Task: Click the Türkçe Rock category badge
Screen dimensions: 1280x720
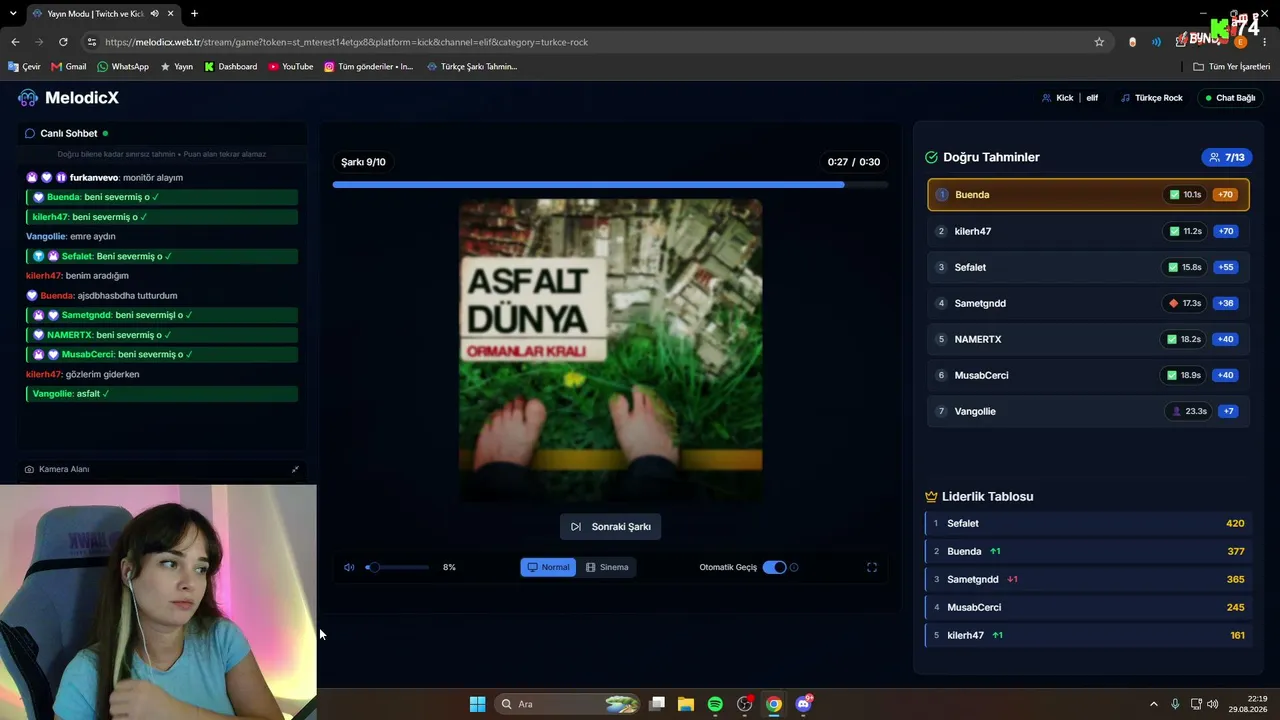Action: coord(1152,98)
